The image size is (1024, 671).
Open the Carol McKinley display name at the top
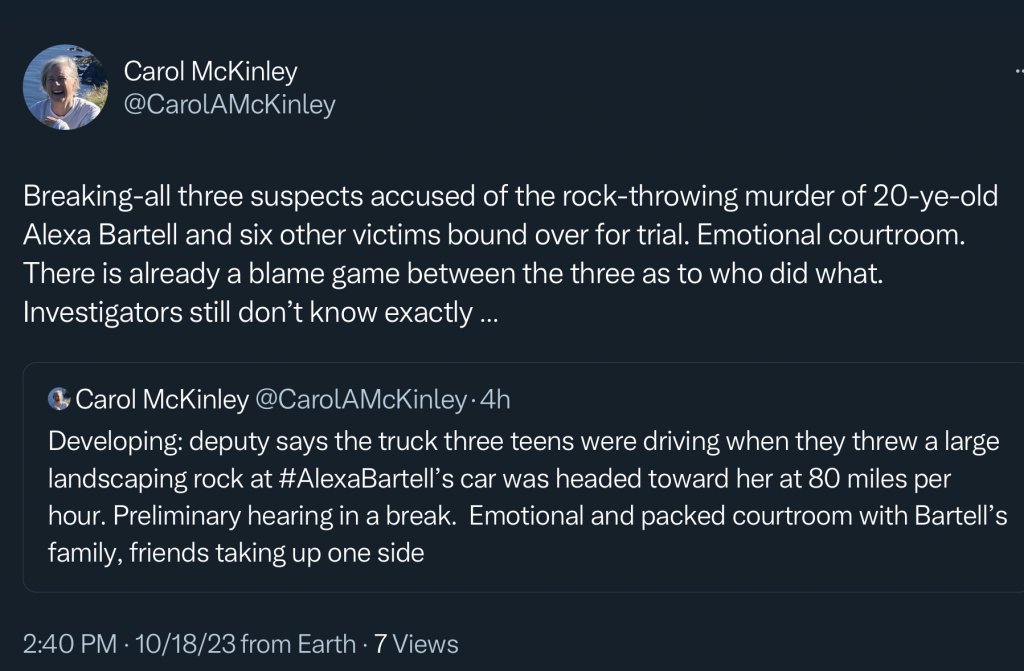point(210,71)
